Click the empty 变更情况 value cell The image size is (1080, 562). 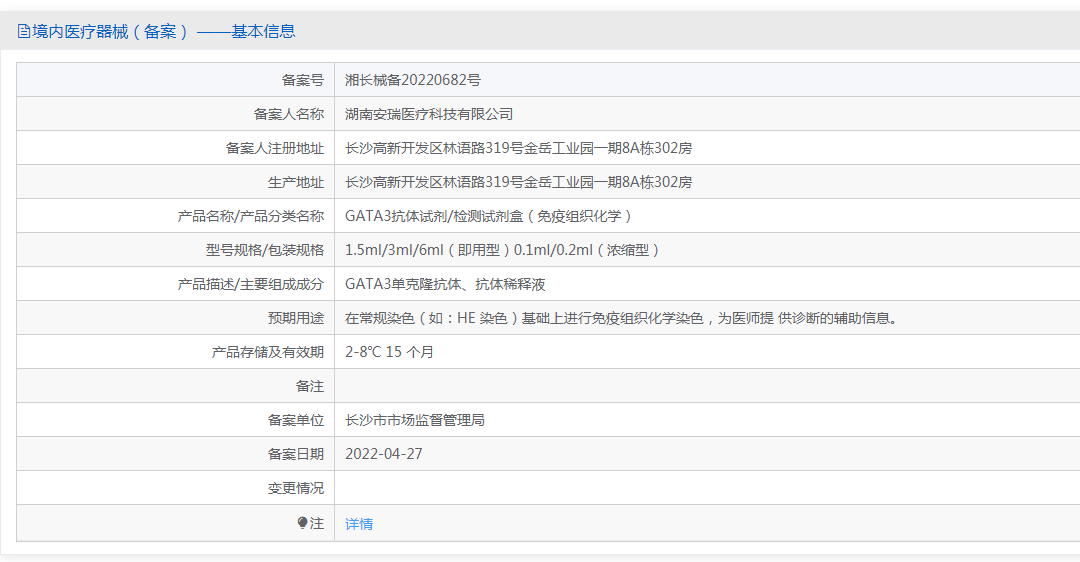click(707, 488)
